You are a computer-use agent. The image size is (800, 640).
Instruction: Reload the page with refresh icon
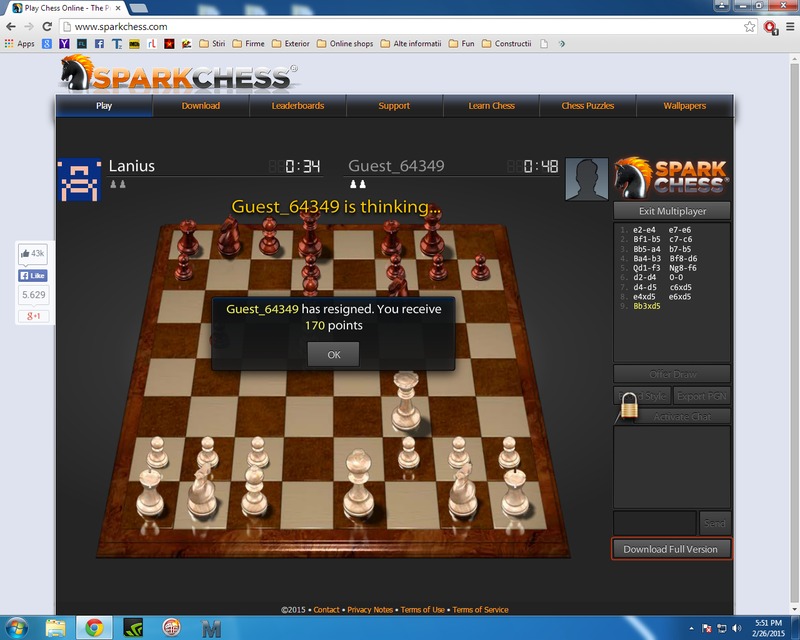click(x=47, y=27)
